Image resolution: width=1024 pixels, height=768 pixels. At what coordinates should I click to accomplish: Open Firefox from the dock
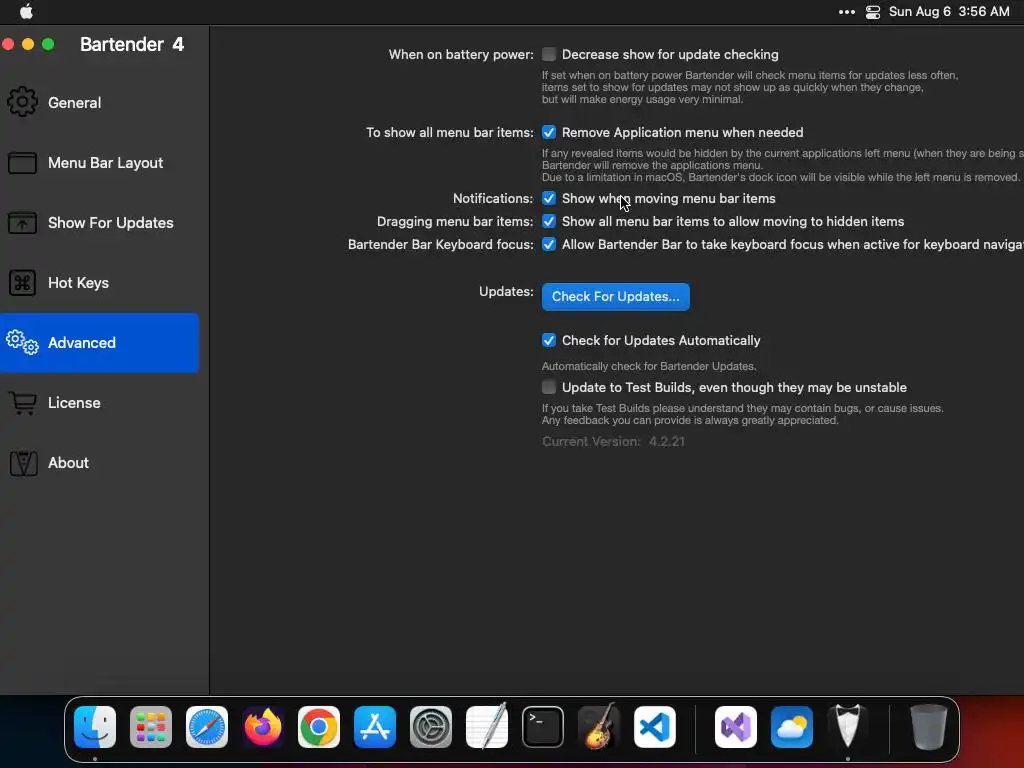[263, 727]
